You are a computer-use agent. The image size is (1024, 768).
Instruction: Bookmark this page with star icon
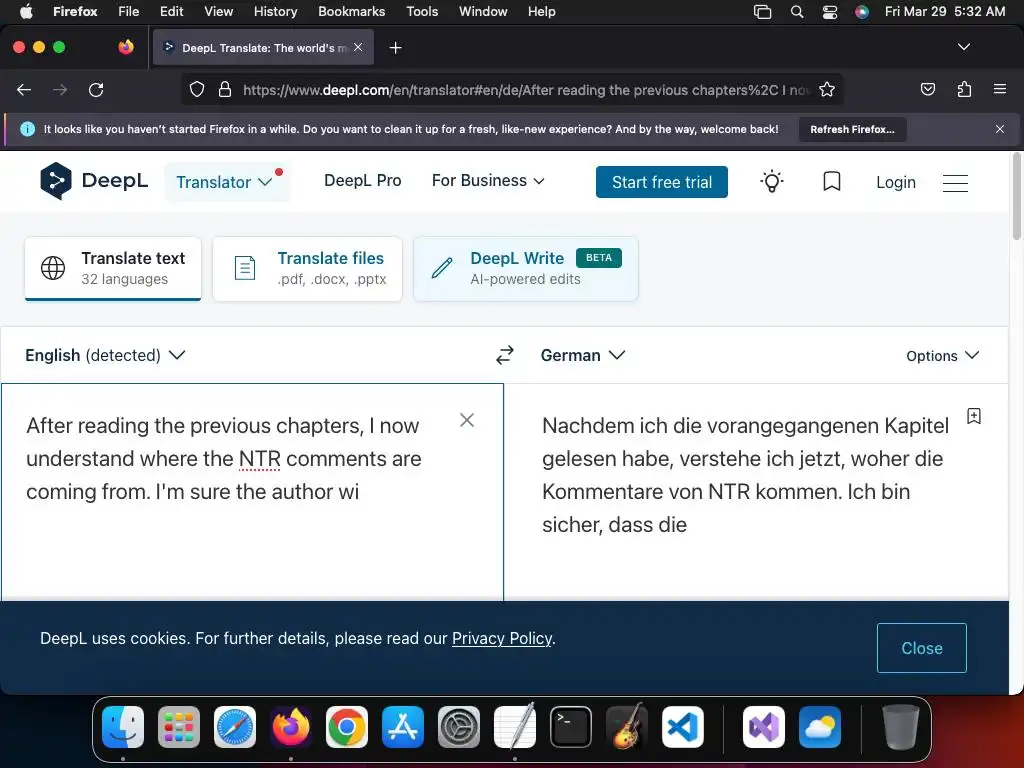point(827,89)
